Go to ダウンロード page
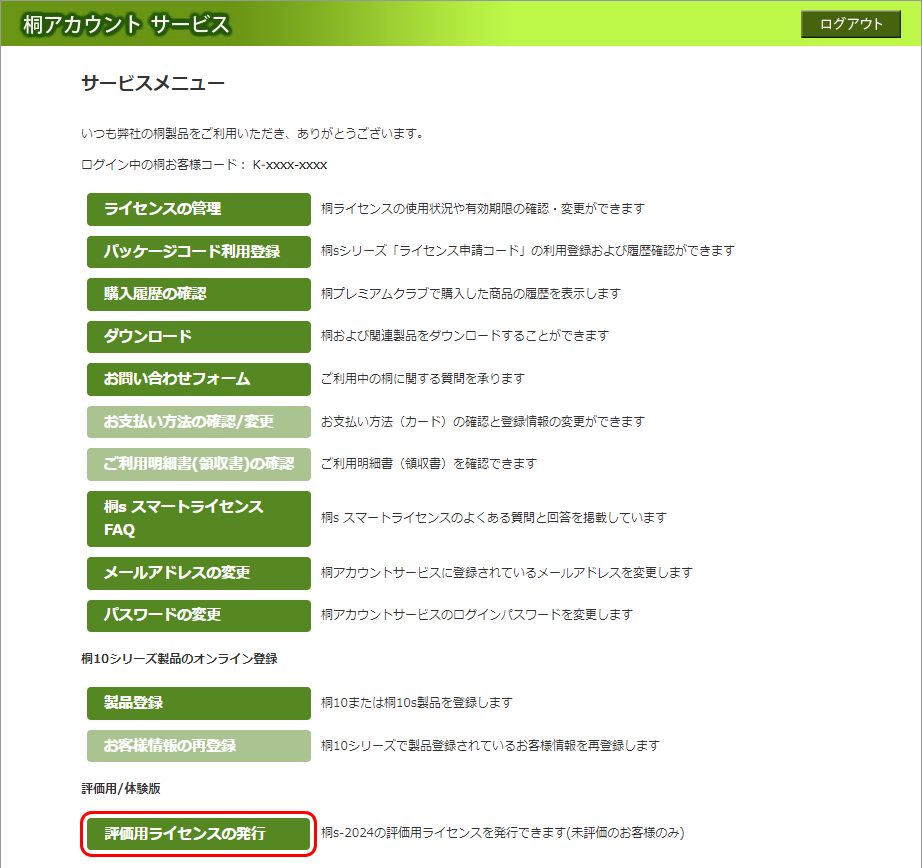 [199, 337]
